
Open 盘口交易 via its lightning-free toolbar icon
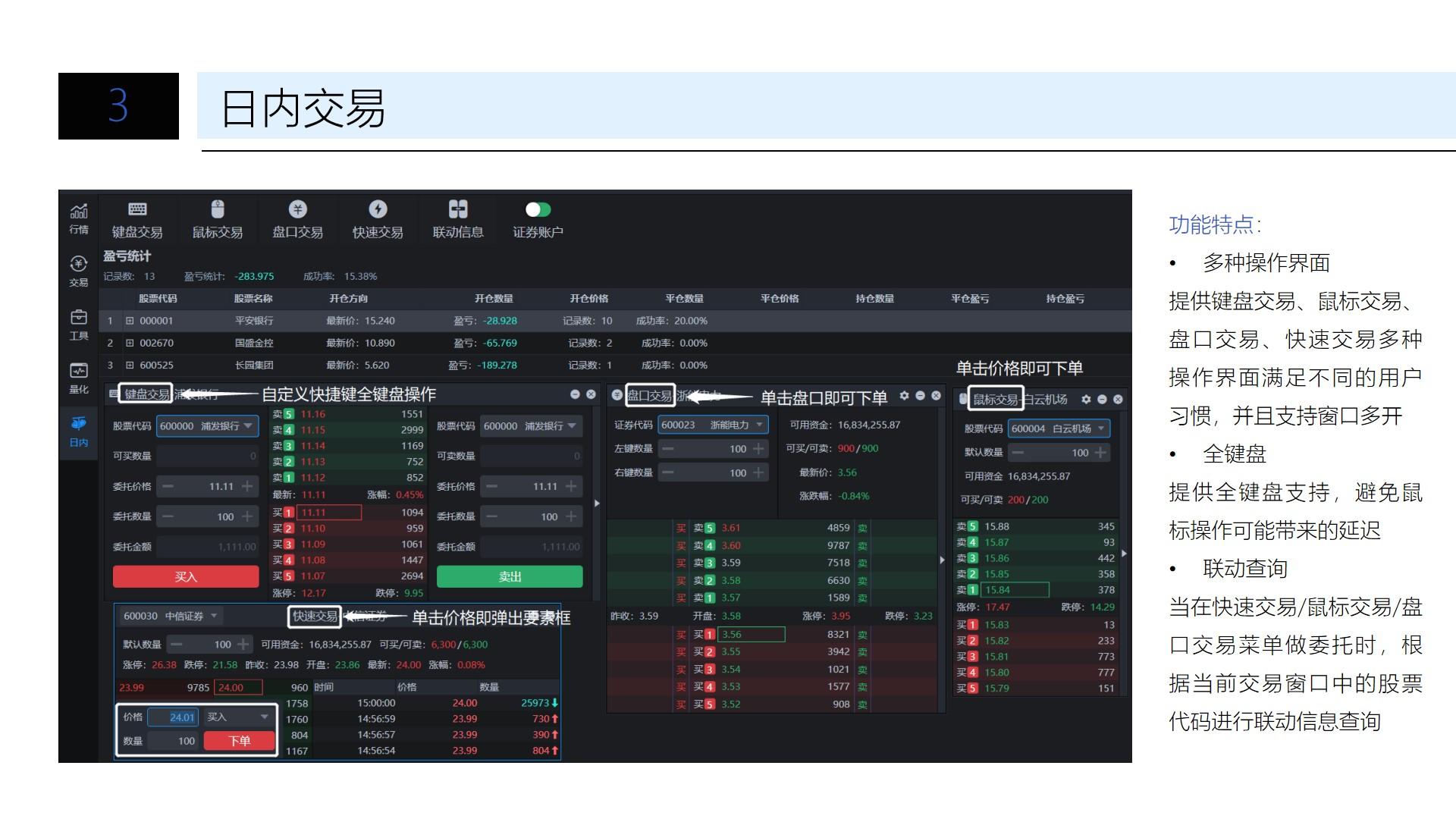(x=298, y=218)
